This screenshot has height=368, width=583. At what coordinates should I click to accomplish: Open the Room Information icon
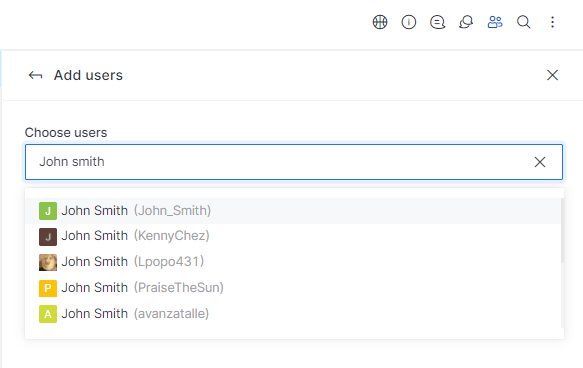[409, 22]
